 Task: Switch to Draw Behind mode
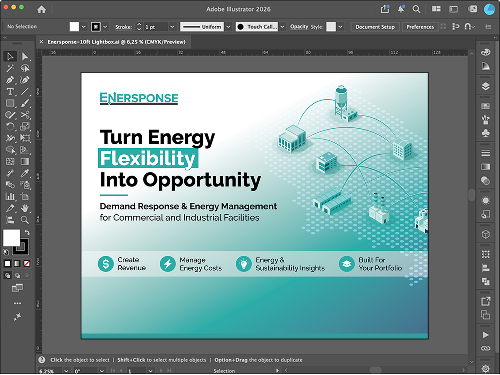coord(17,275)
